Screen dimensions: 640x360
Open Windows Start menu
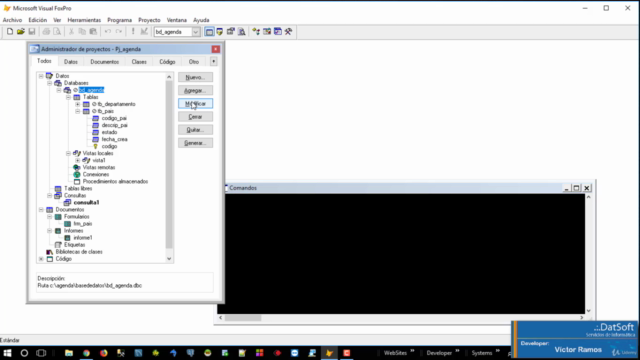7,353
